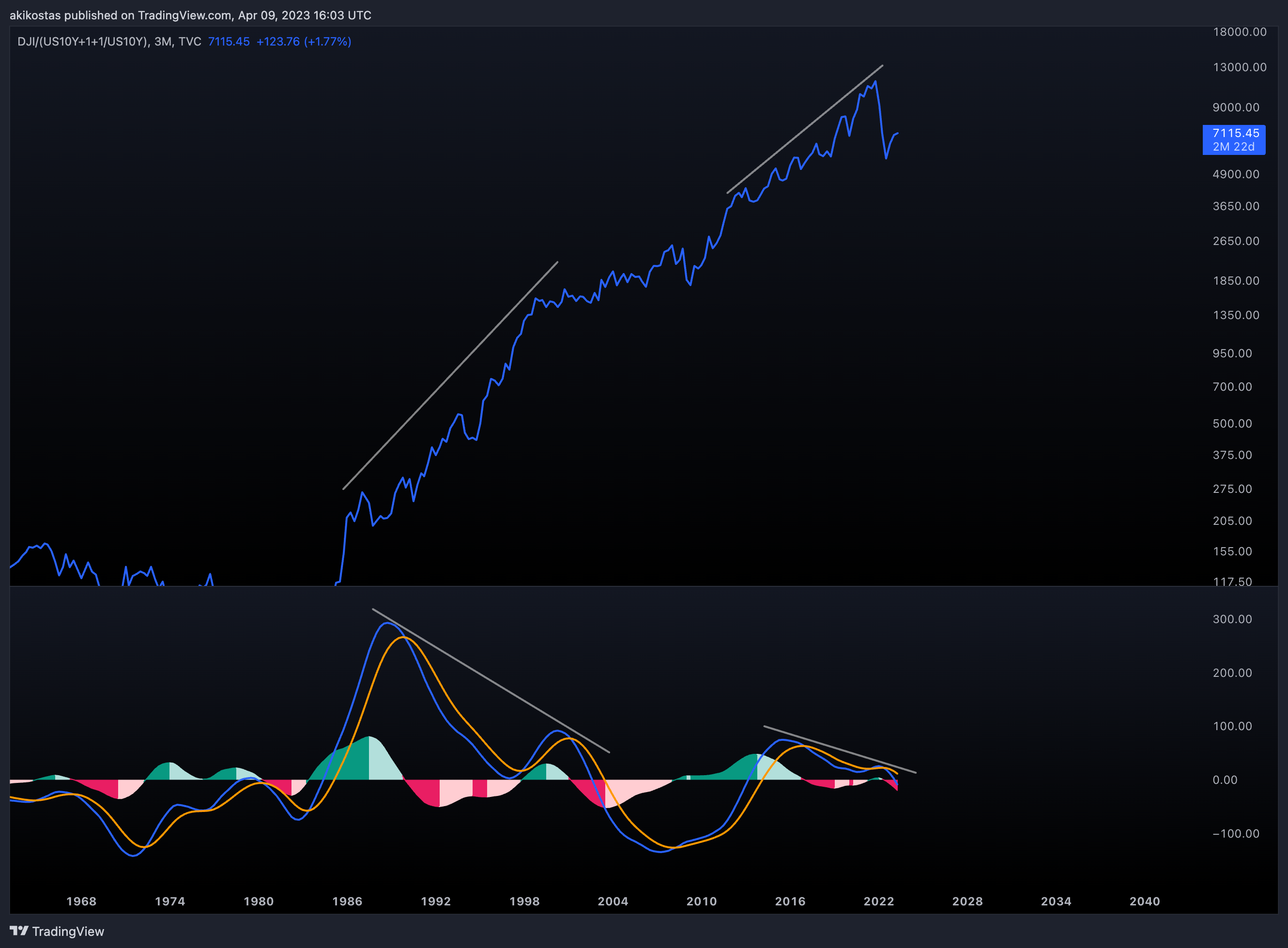Click the 2M 22d countdown label
Image resolution: width=1288 pixels, height=948 pixels.
pyautogui.click(x=1233, y=147)
